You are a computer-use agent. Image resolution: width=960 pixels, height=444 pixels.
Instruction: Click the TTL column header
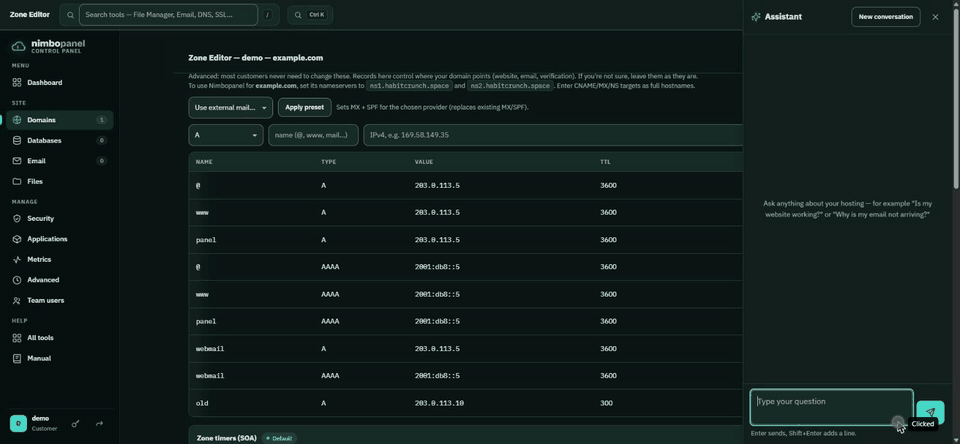(x=605, y=162)
